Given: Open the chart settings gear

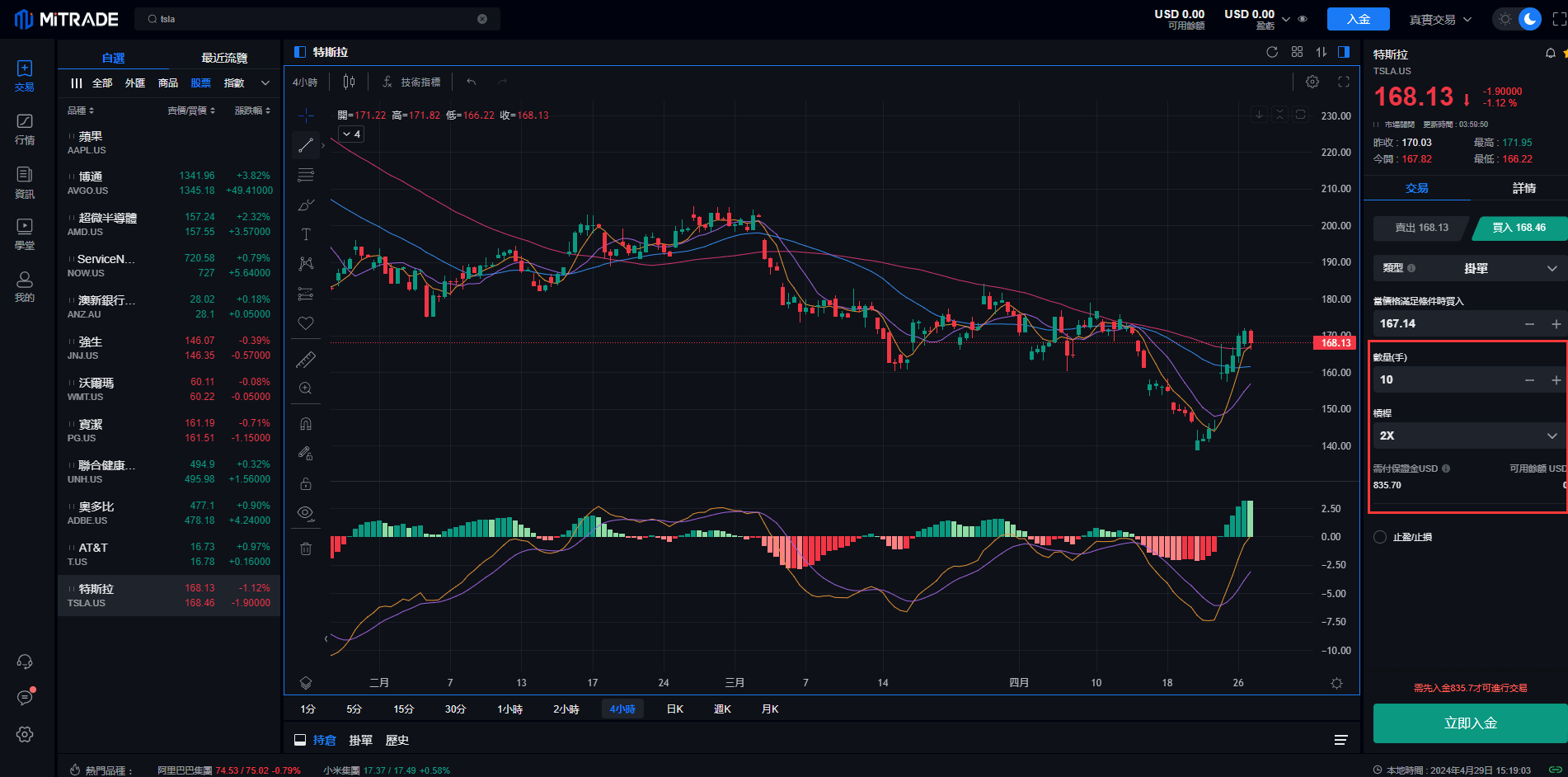Looking at the screenshot, I should [1312, 82].
